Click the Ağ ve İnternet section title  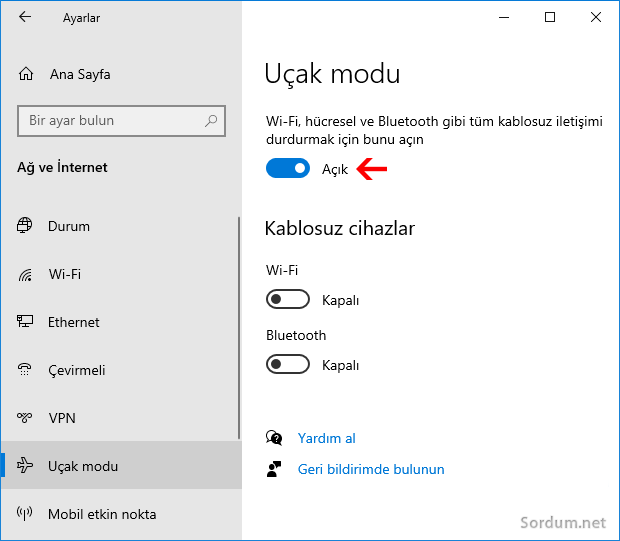click(x=62, y=167)
